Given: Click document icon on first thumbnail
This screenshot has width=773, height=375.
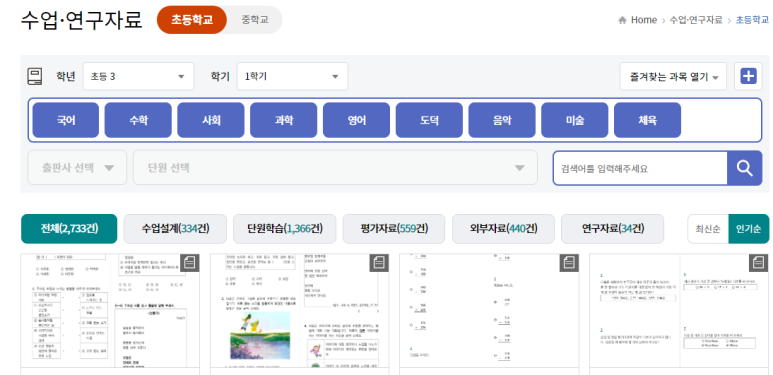Looking at the screenshot, I should coord(190,263).
